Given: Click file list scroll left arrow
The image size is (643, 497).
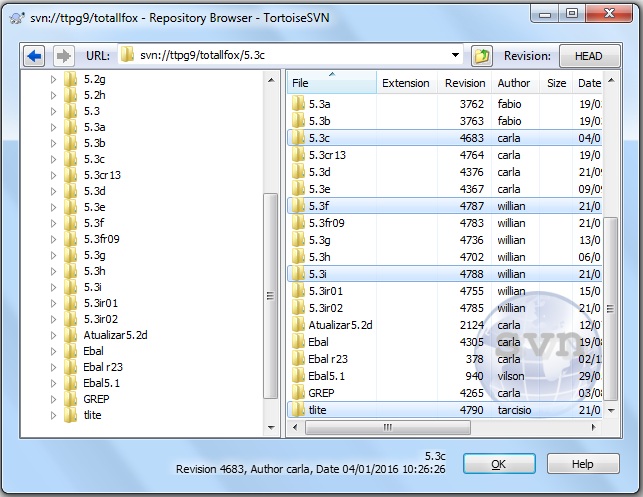Looking at the screenshot, I should pyautogui.click(x=295, y=427).
